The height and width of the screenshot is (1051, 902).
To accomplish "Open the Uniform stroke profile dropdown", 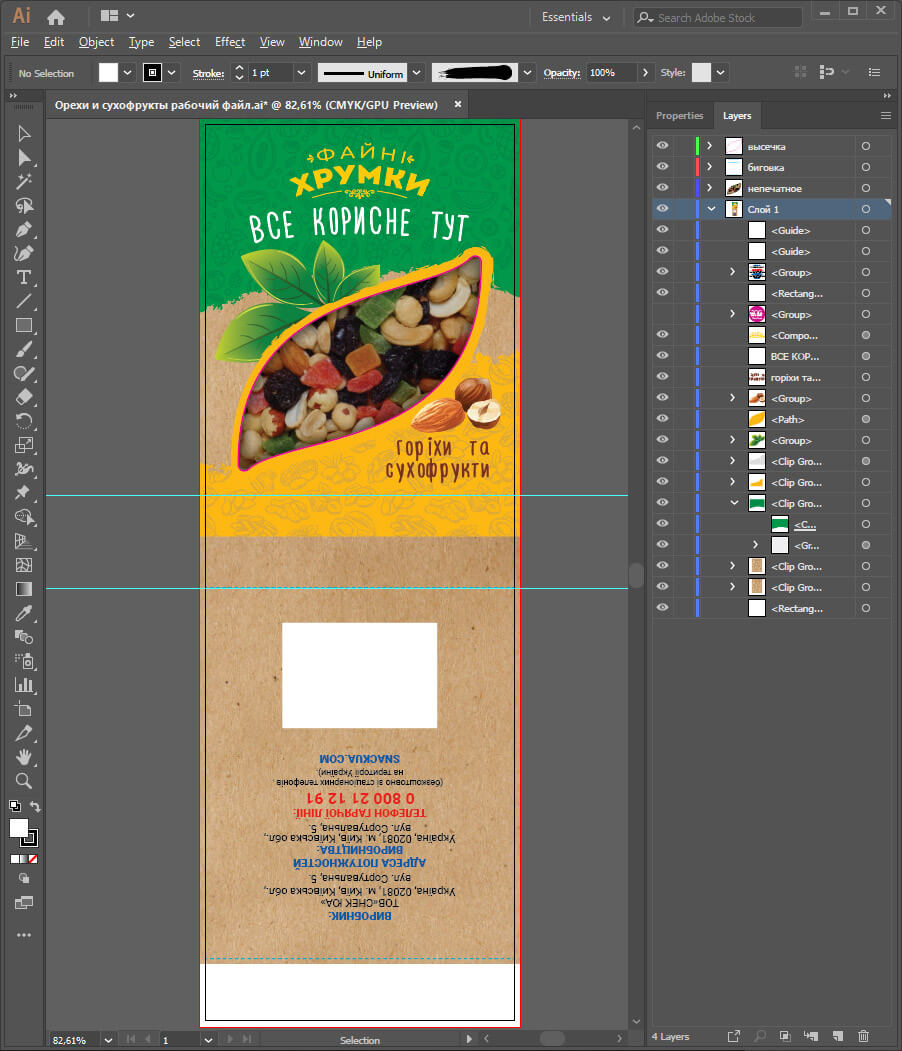I will pos(417,72).
